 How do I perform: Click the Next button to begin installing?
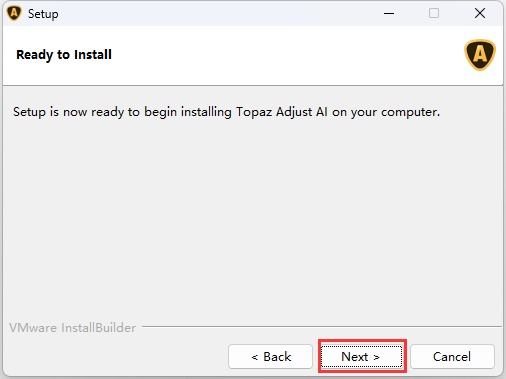(362, 356)
